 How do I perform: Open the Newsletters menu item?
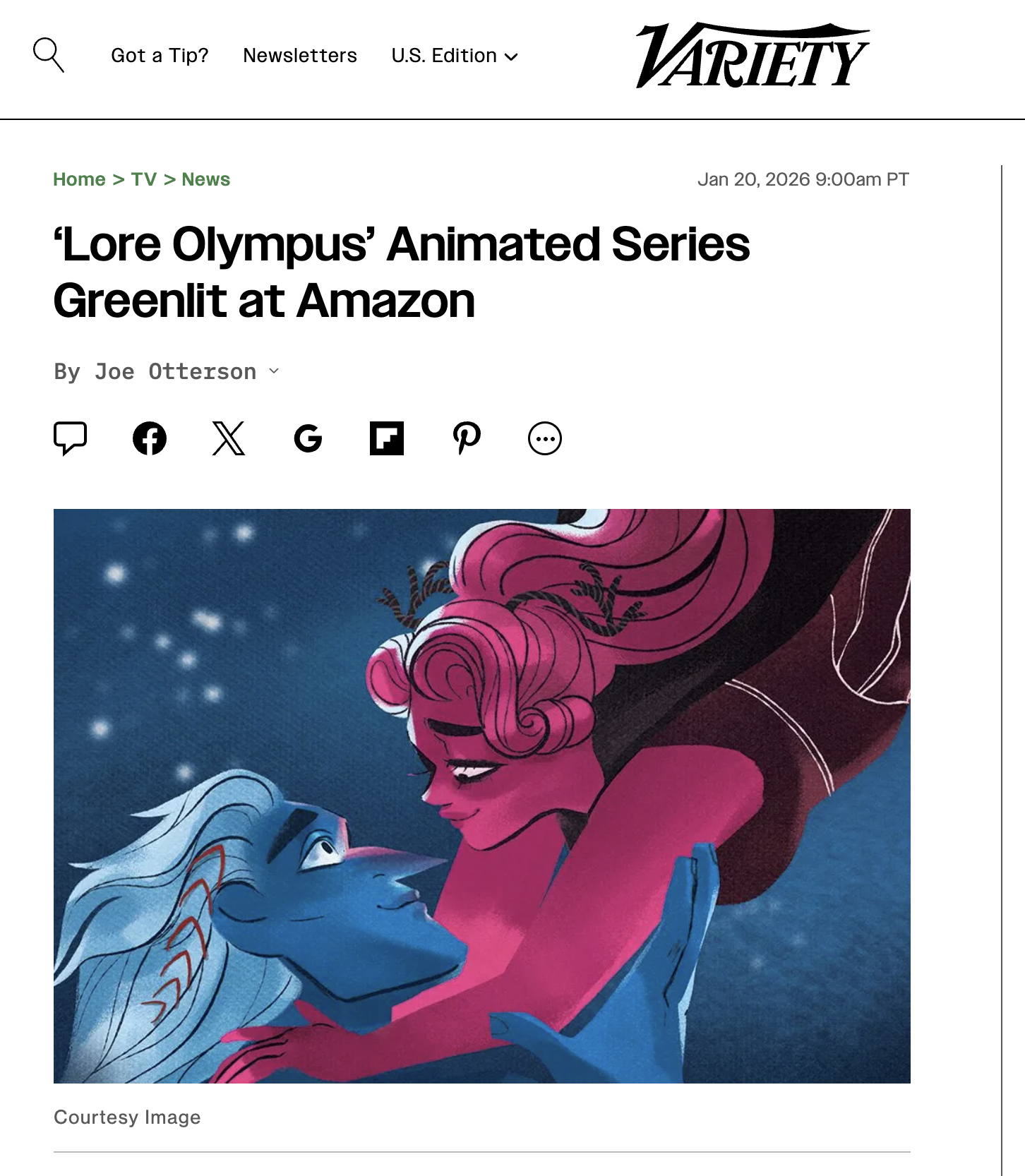point(300,56)
